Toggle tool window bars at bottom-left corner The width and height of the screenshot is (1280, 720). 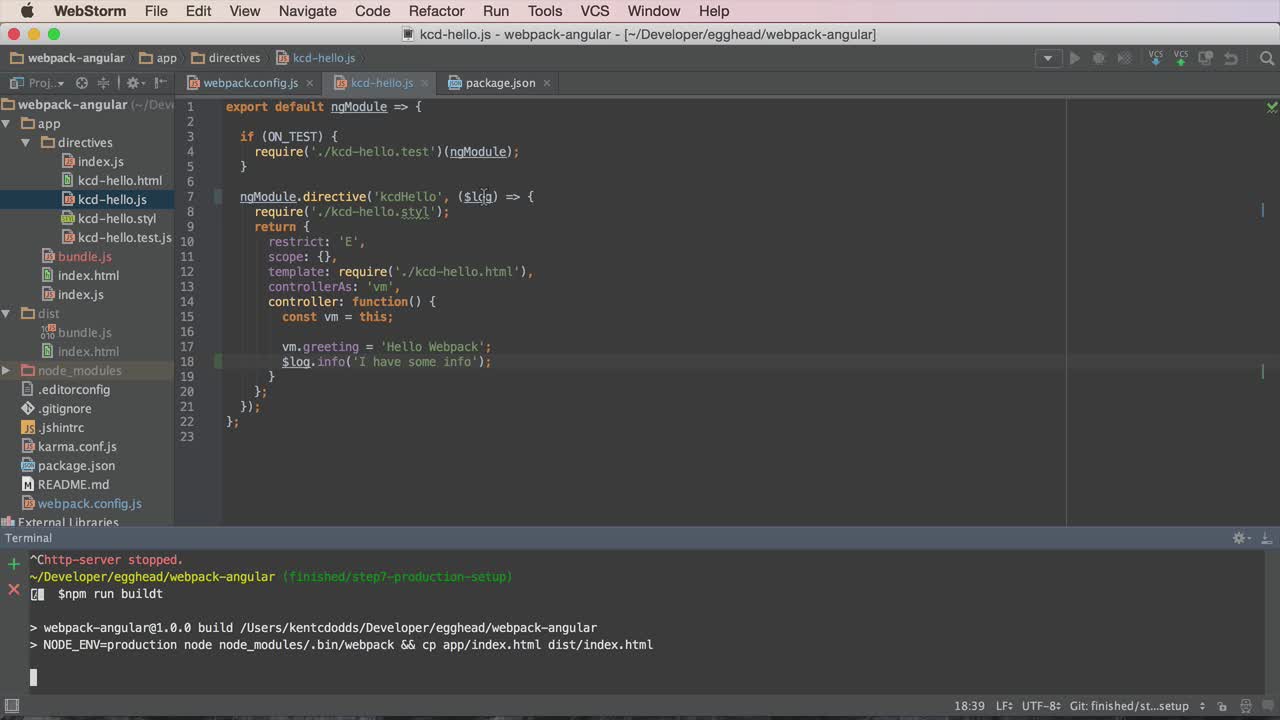point(12,706)
